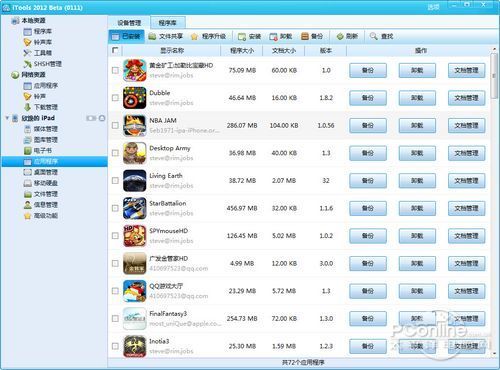
Task: Check the Living Earth row checkbox
Action: click(x=115, y=180)
